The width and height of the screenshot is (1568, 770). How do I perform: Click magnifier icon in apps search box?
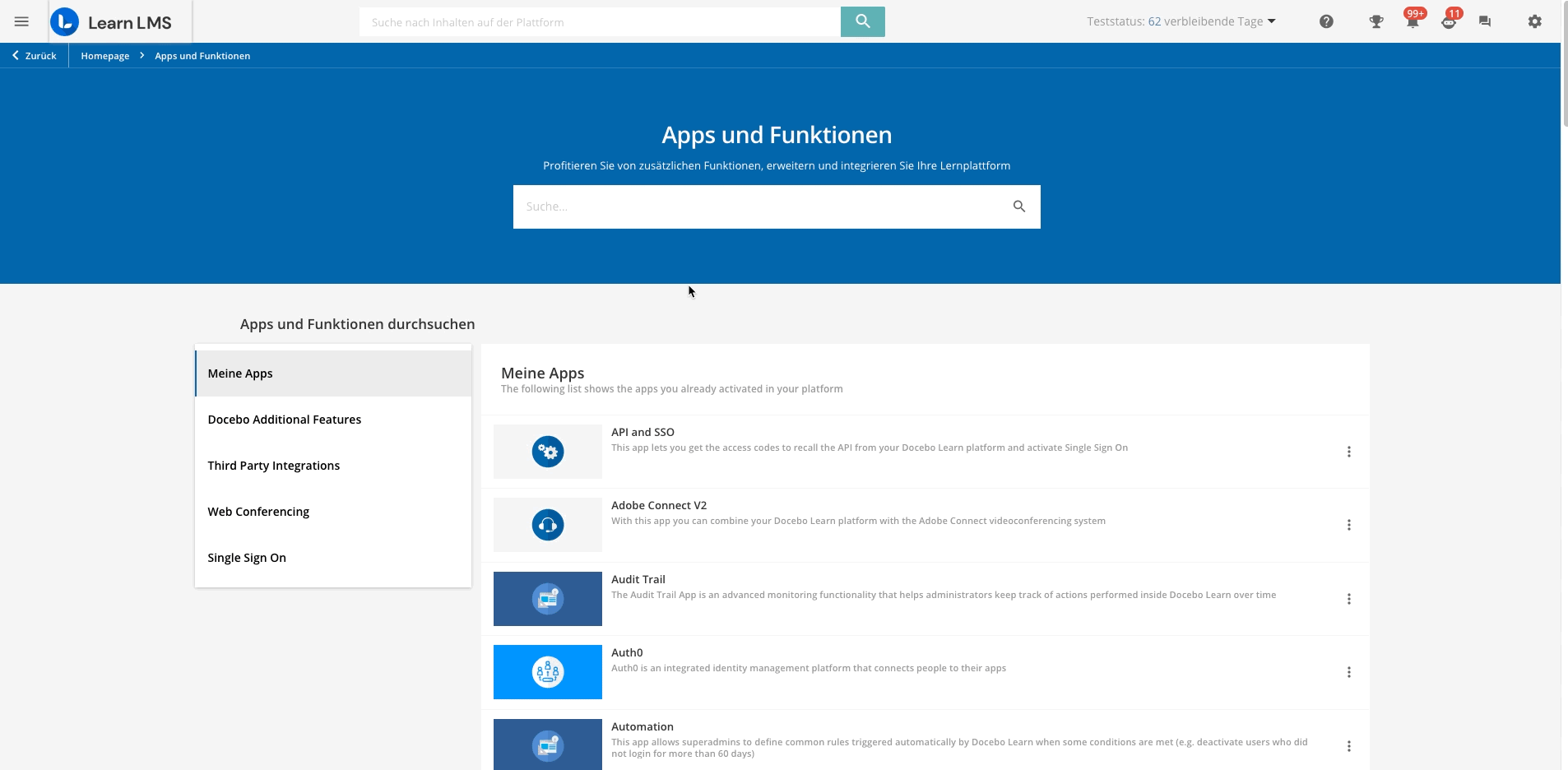click(1019, 206)
